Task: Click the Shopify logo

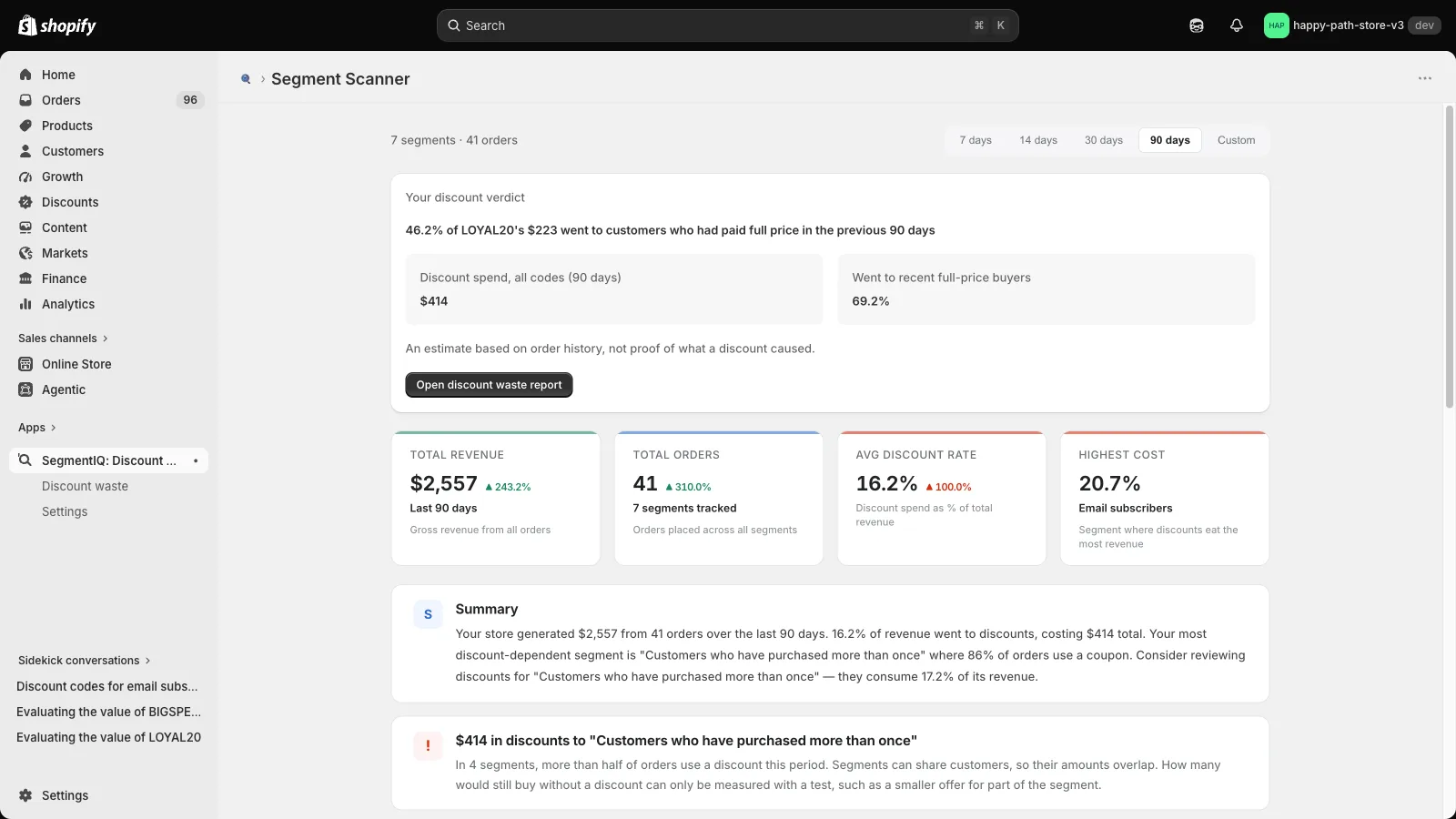Action: point(57,25)
